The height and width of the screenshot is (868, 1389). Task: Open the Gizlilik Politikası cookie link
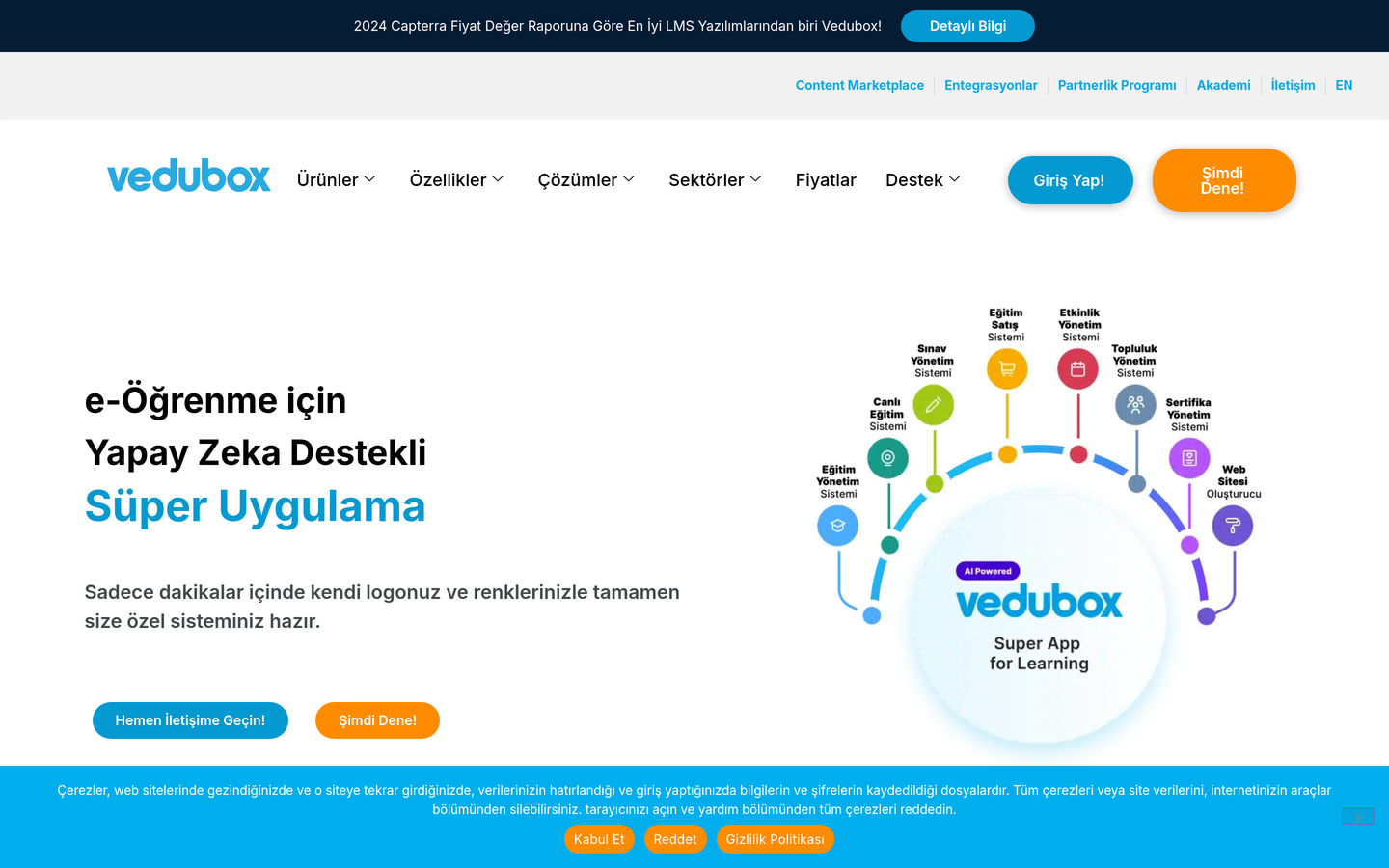(776, 839)
